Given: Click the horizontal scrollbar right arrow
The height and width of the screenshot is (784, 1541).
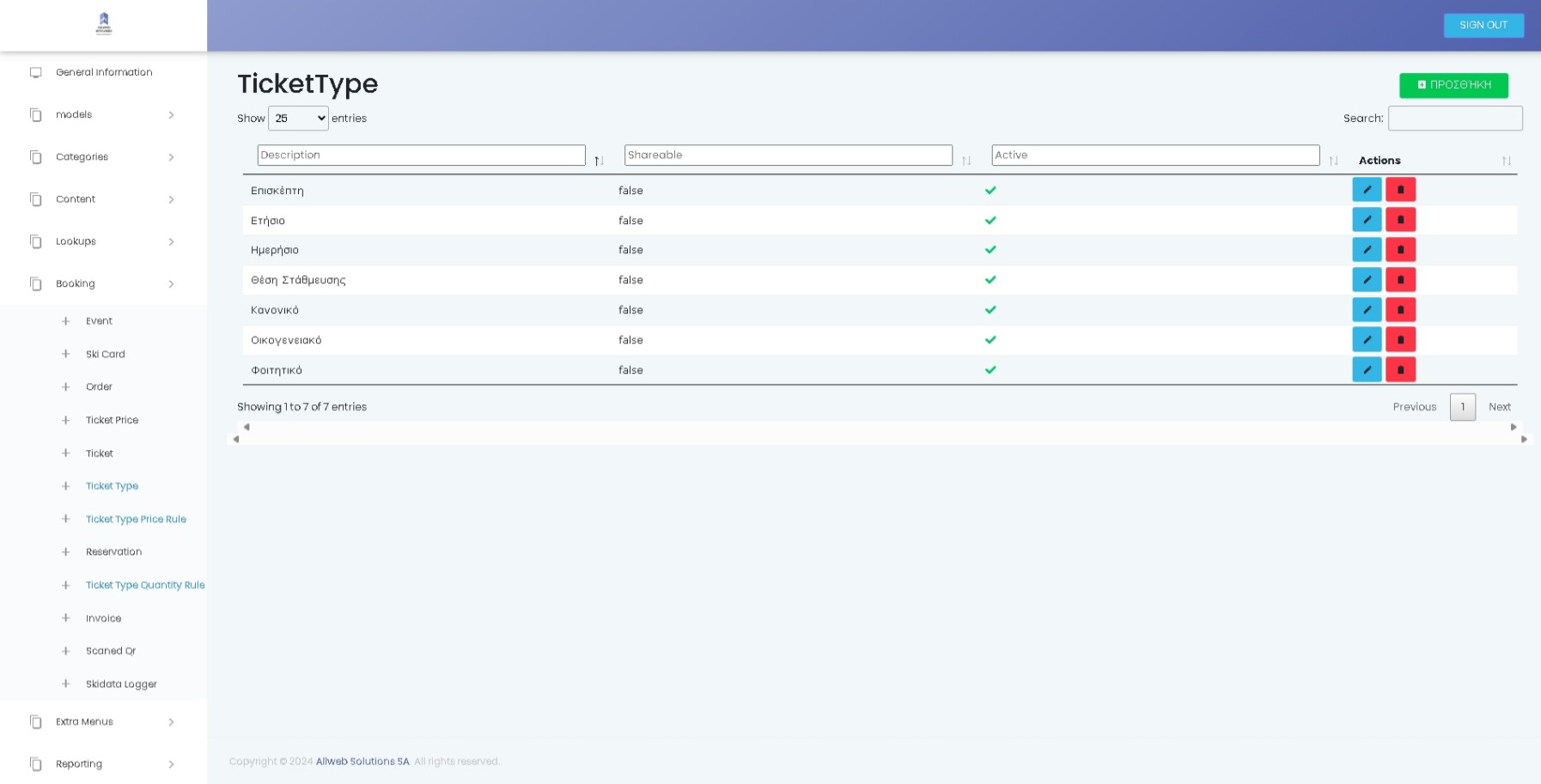Looking at the screenshot, I should (x=1524, y=439).
